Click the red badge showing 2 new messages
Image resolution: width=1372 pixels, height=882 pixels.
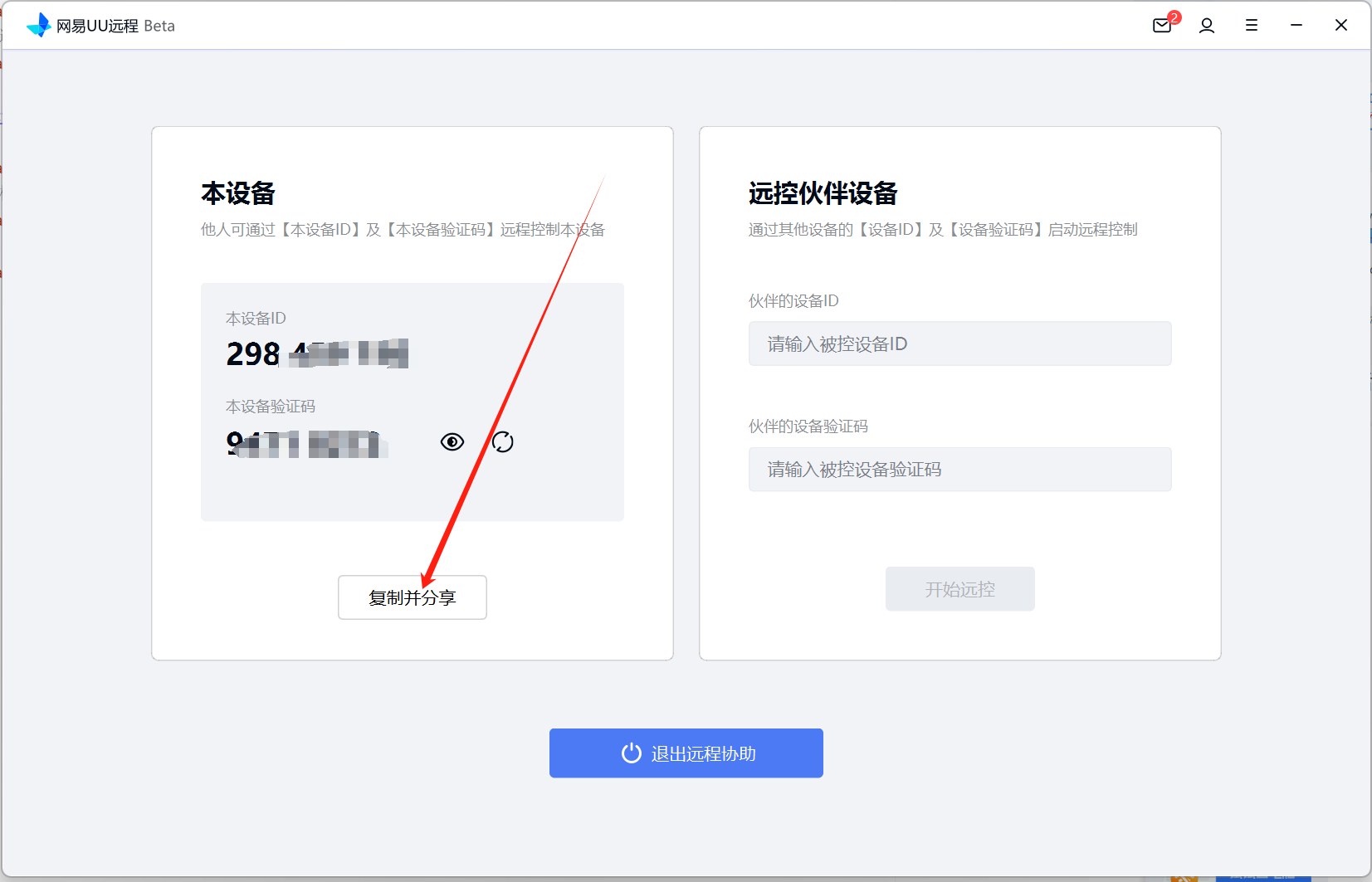(1174, 17)
